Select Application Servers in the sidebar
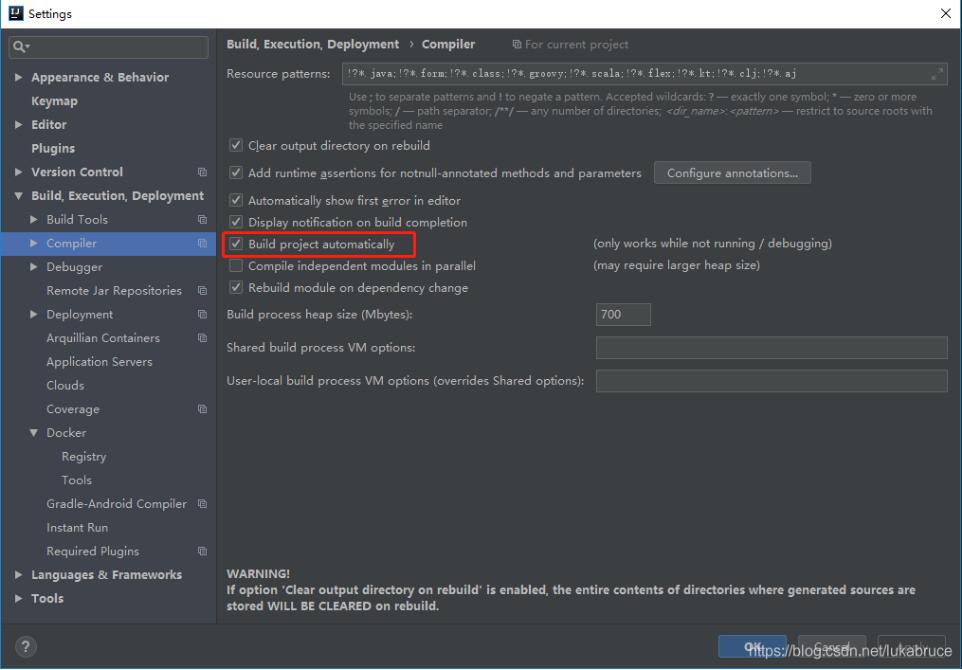Viewport: 962px width, 670px height. (99, 361)
